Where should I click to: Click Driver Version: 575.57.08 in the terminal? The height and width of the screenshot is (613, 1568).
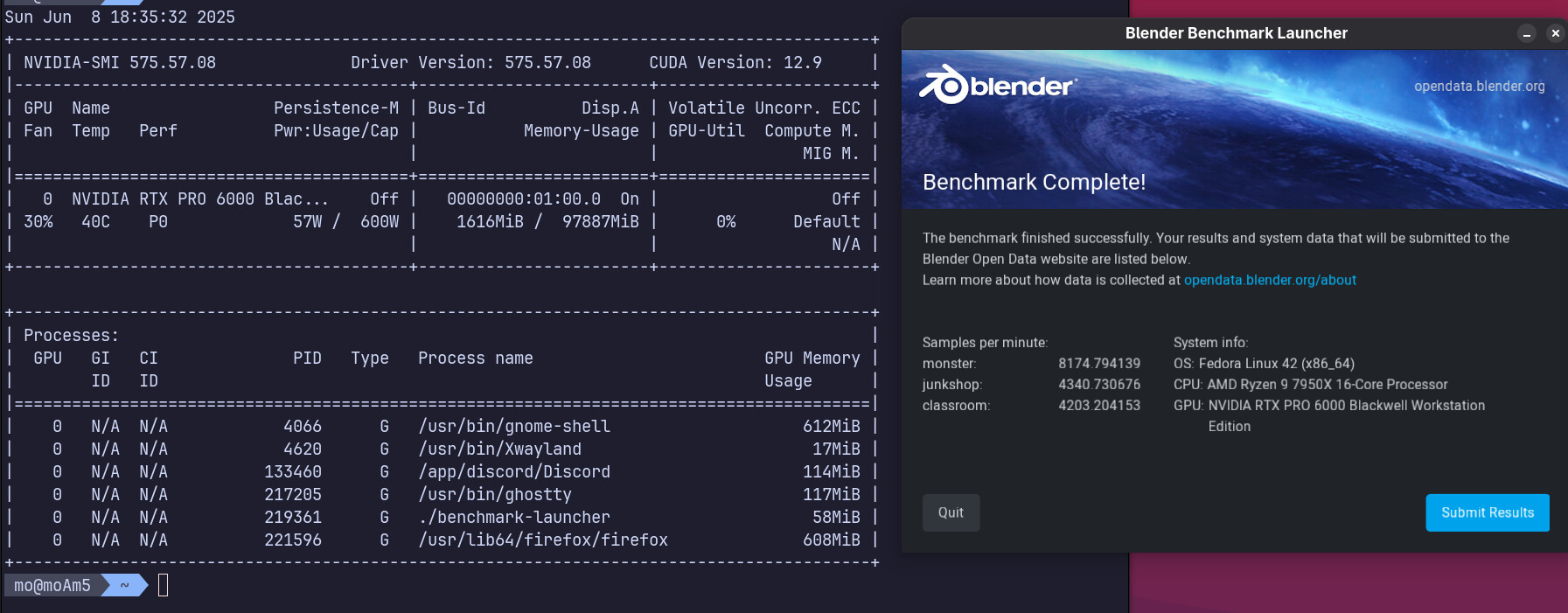click(x=470, y=62)
